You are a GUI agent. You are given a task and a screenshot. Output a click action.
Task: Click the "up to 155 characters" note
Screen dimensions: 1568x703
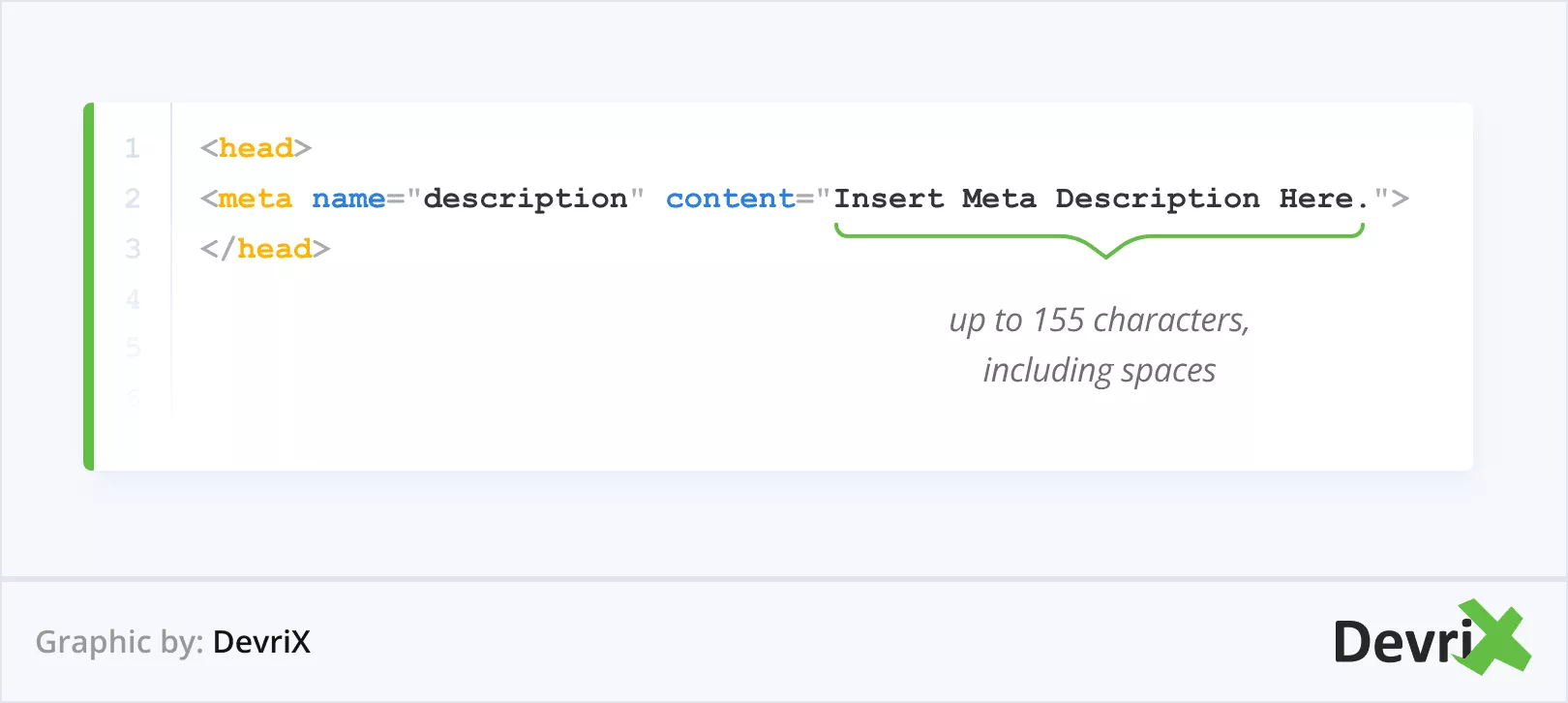point(1100,320)
